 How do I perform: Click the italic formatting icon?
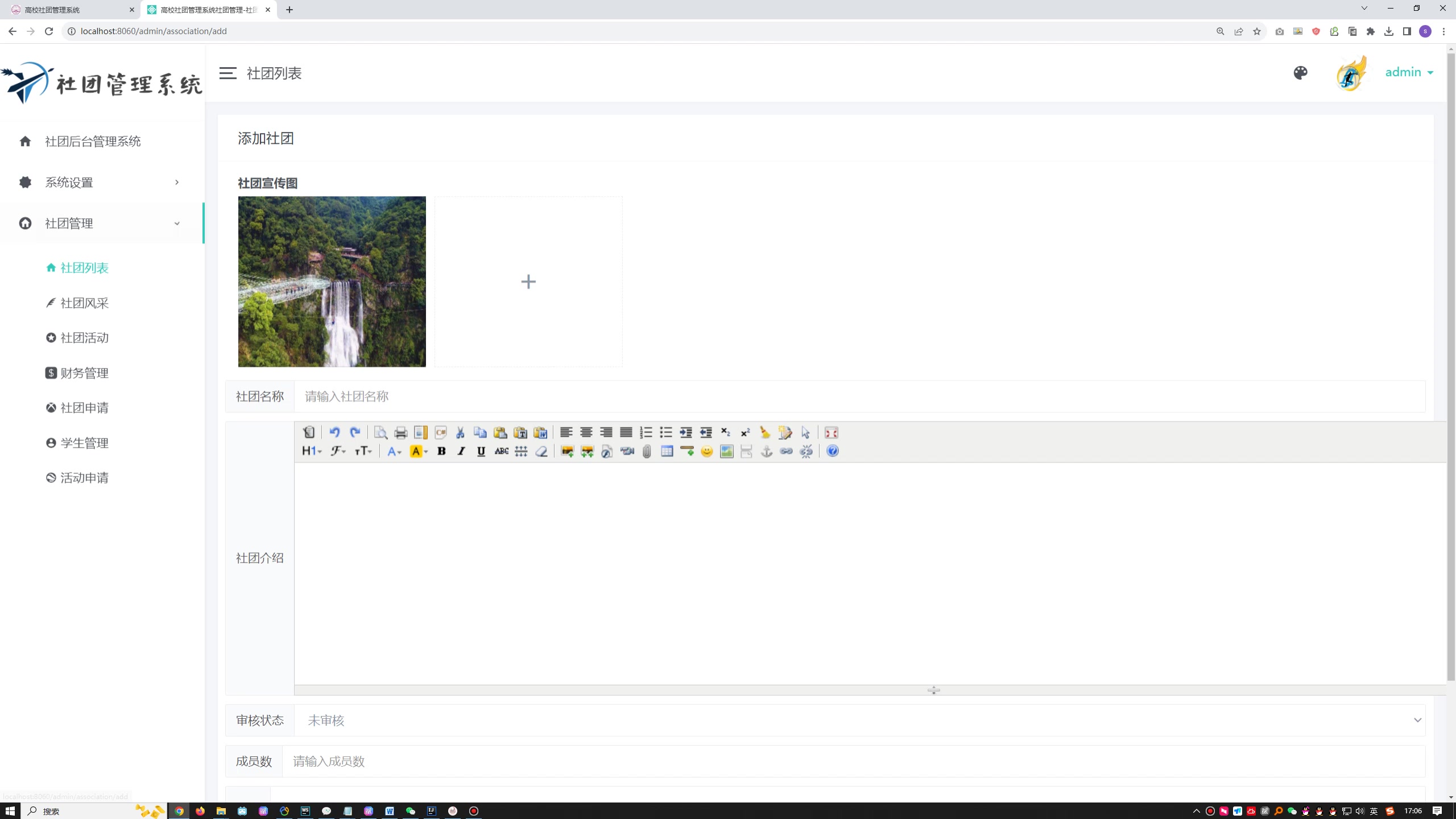[x=462, y=452]
